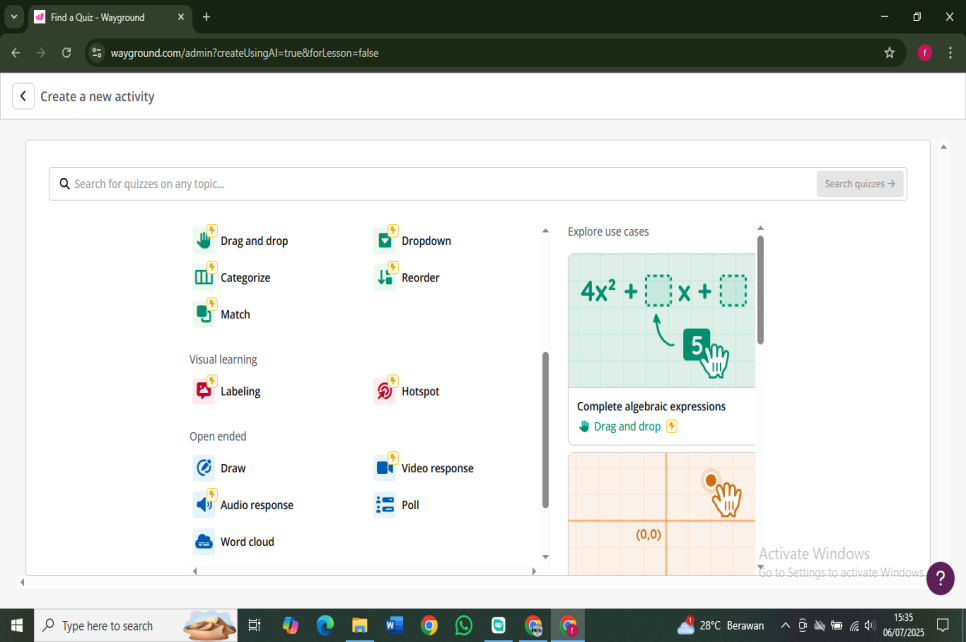Open the browser tab list dropdown
The height and width of the screenshot is (642, 966).
click(x=14, y=17)
